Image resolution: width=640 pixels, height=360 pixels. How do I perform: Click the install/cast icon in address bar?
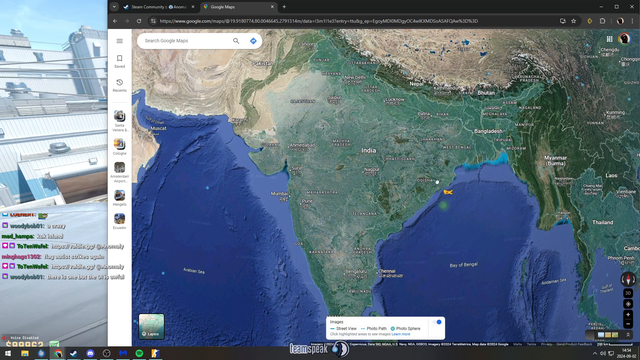coord(562,21)
